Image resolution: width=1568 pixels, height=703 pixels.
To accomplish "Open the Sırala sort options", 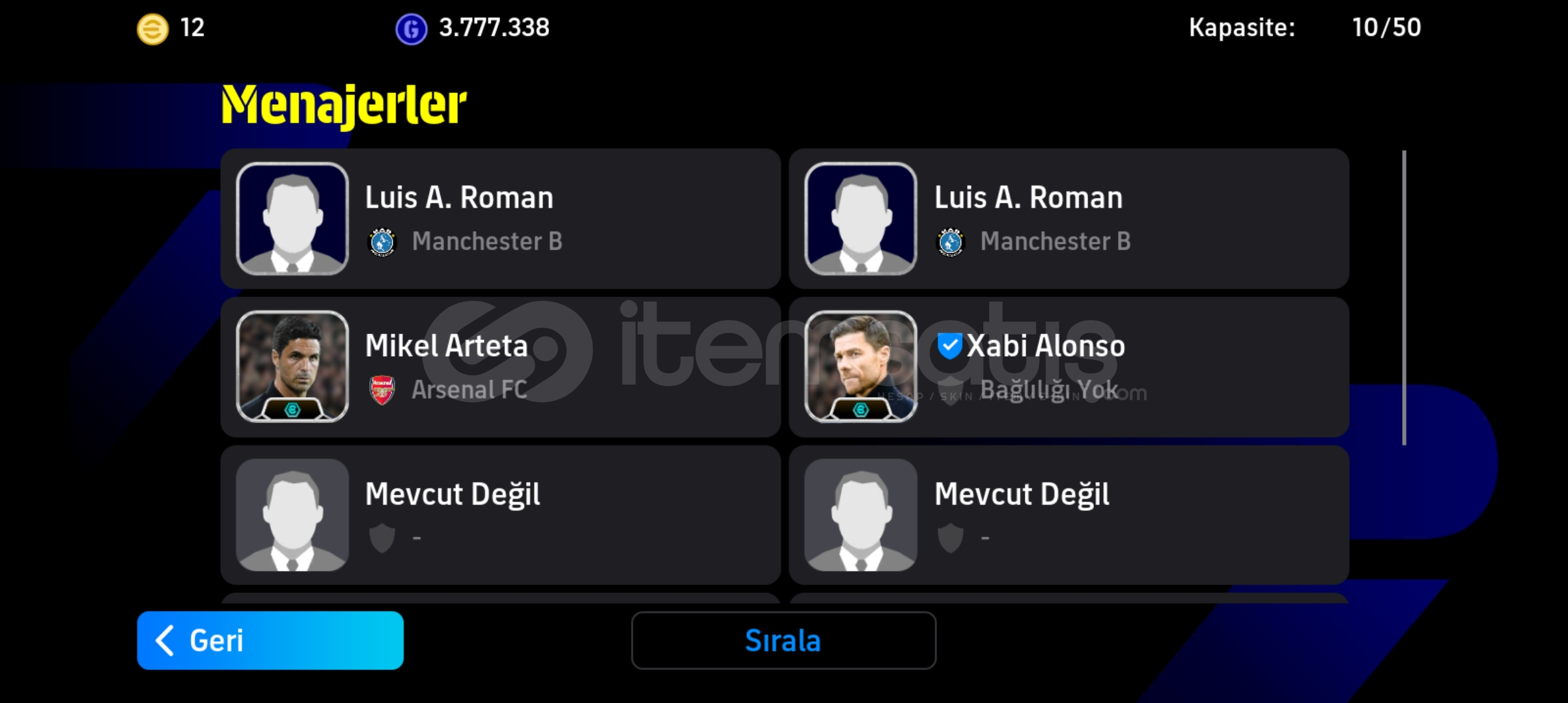I will tap(783, 641).
